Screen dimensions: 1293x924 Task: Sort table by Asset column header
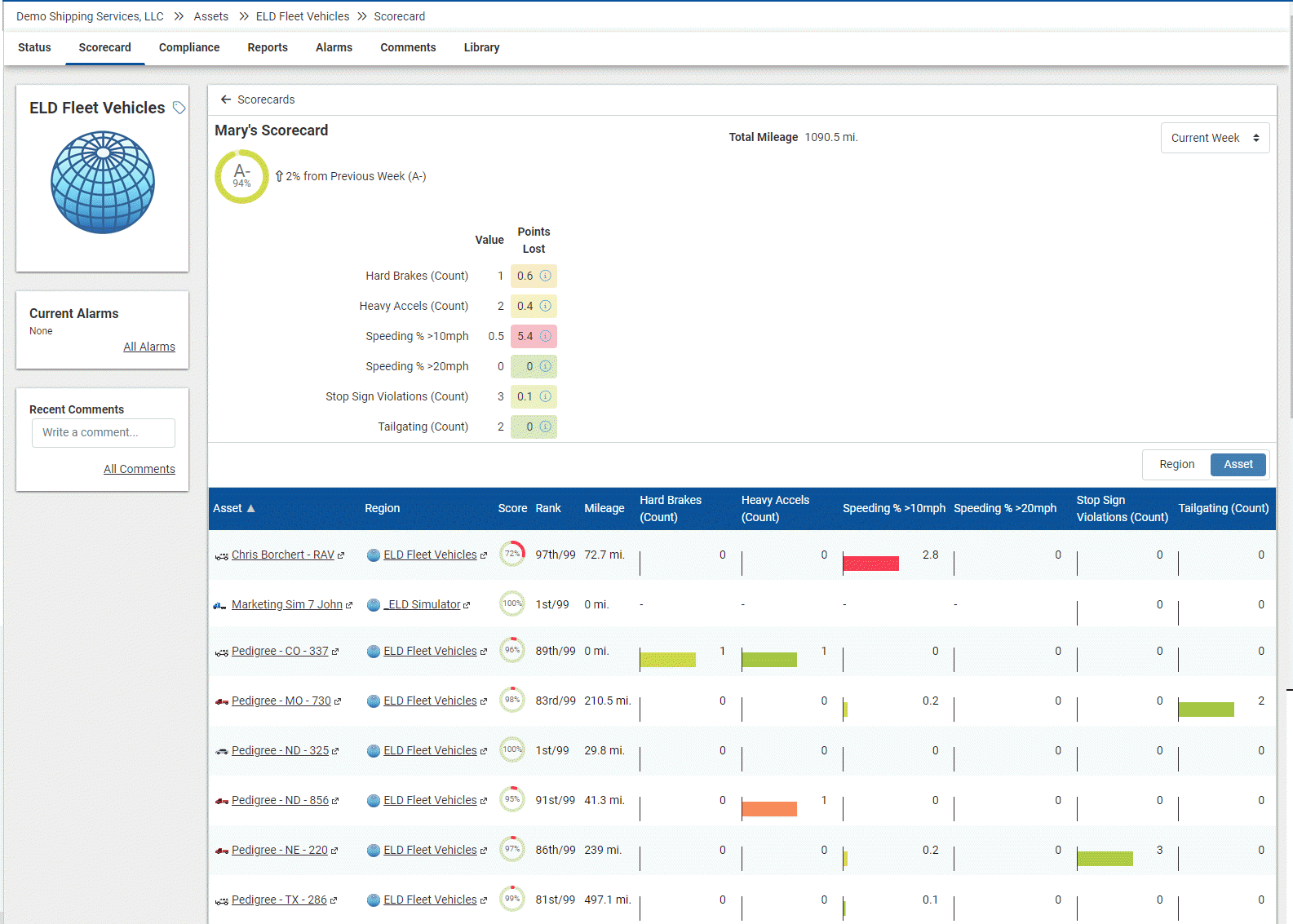[228, 508]
